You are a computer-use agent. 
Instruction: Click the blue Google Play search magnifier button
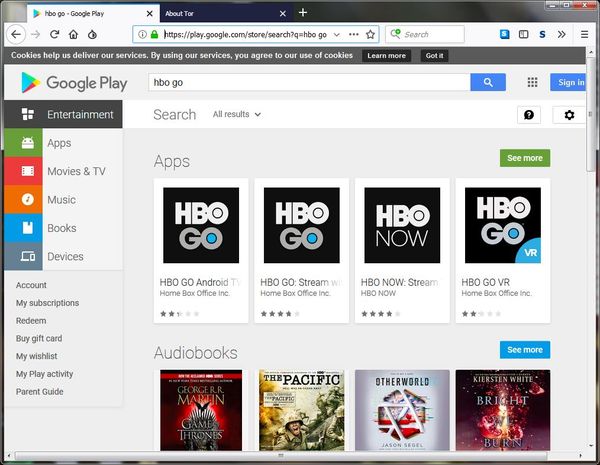(488, 82)
